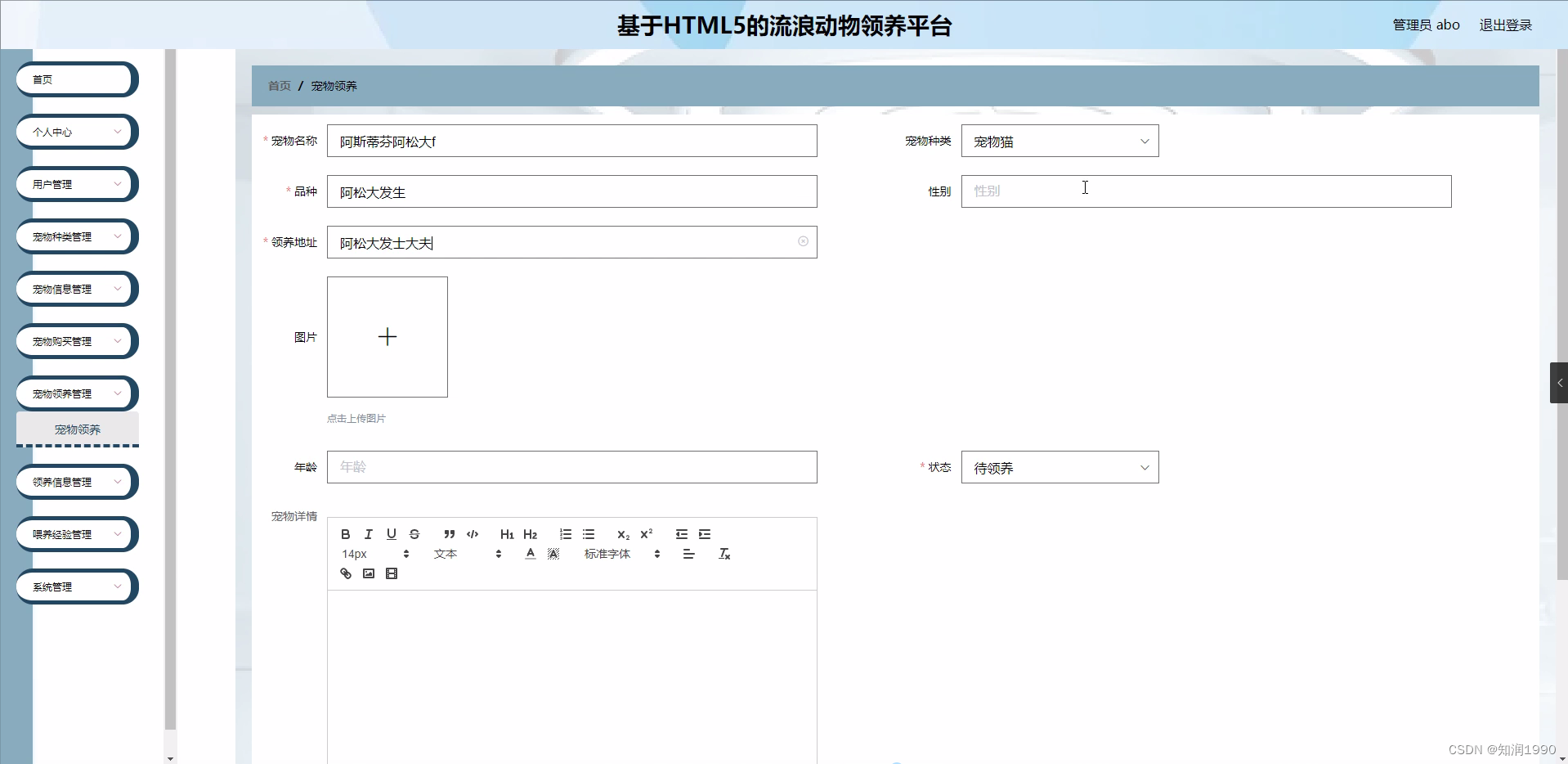The image size is (1568, 764).
Task: Insert a code block in the editor
Action: click(x=473, y=534)
